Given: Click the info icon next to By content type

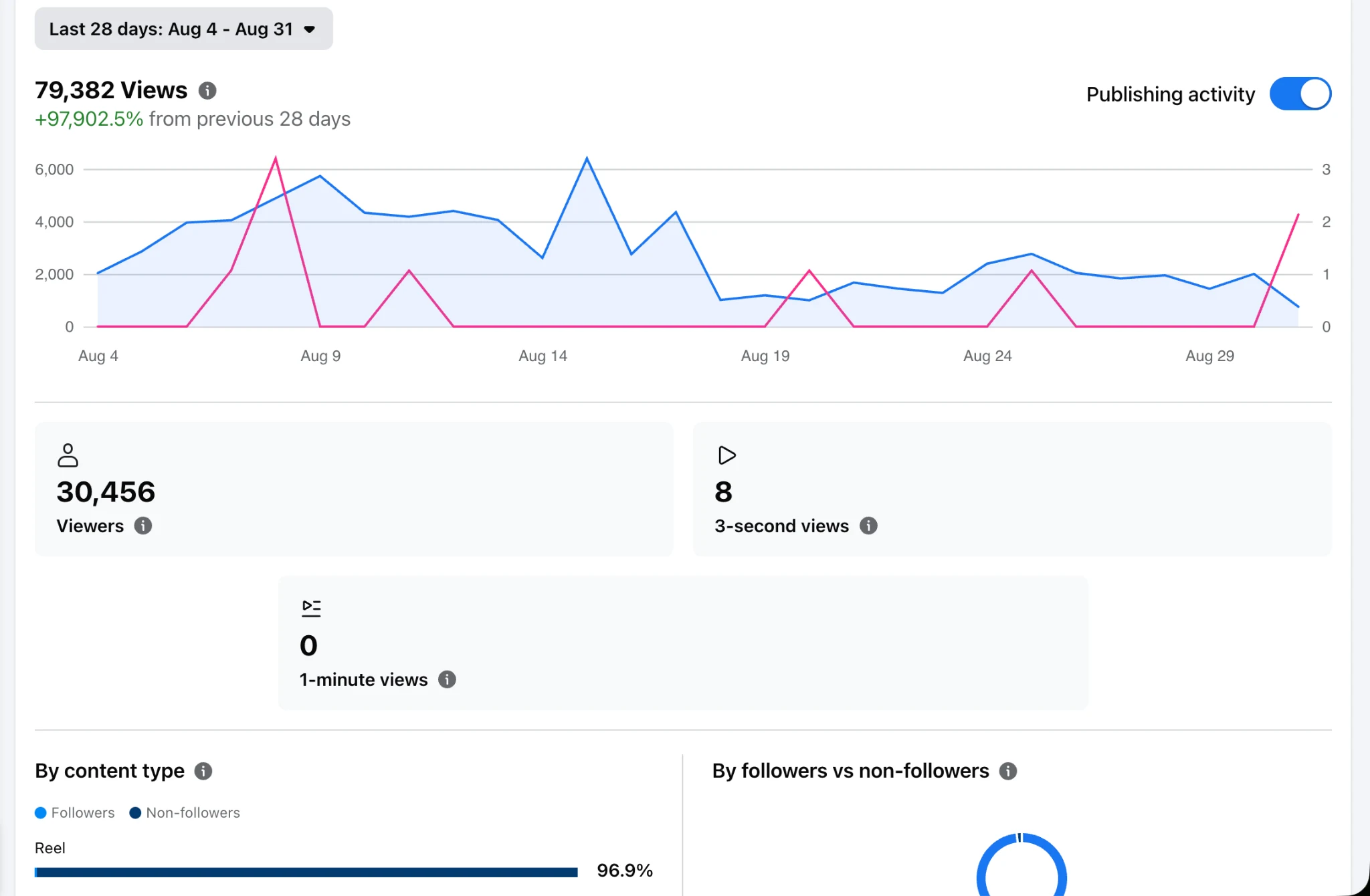Looking at the screenshot, I should click(x=203, y=771).
